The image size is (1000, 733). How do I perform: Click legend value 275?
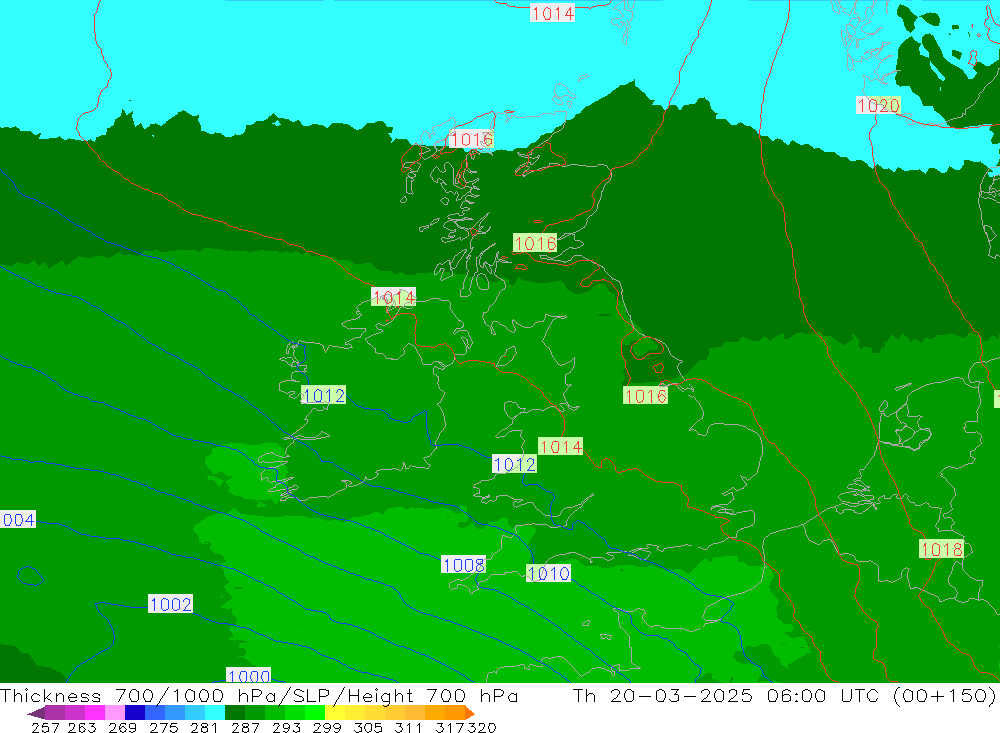point(163,727)
